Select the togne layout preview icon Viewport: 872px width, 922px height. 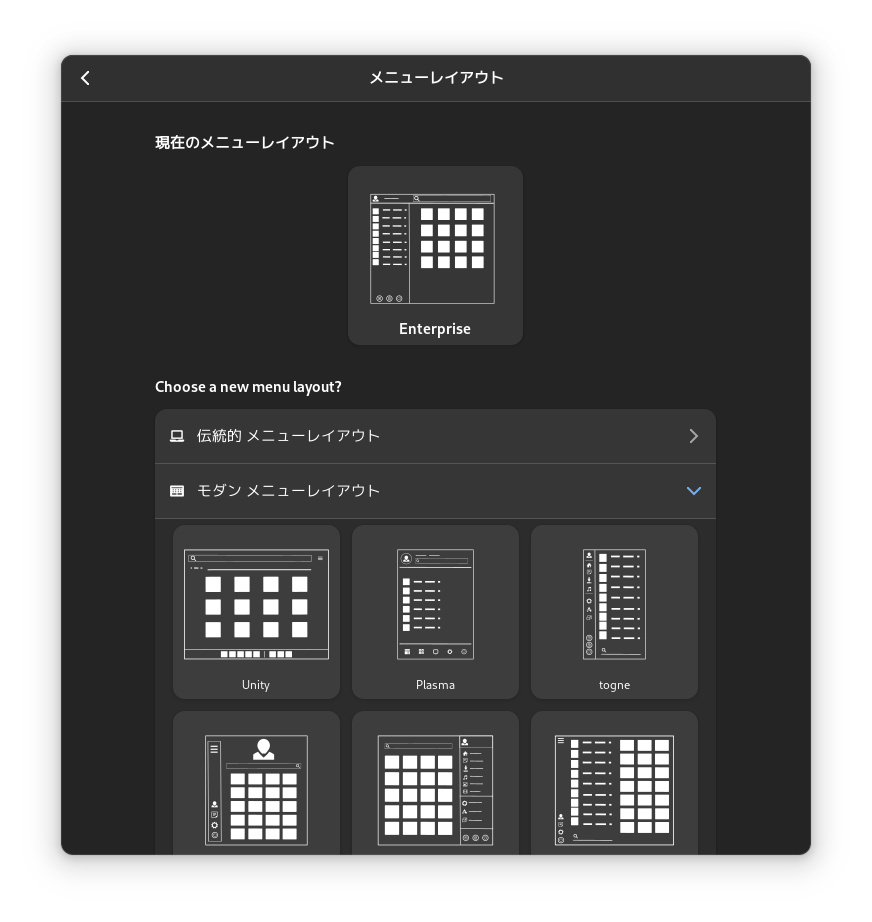click(x=614, y=604)
